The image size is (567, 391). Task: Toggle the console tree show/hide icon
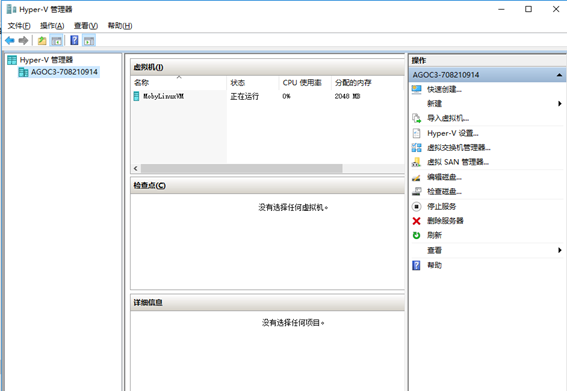click(56, 41)
